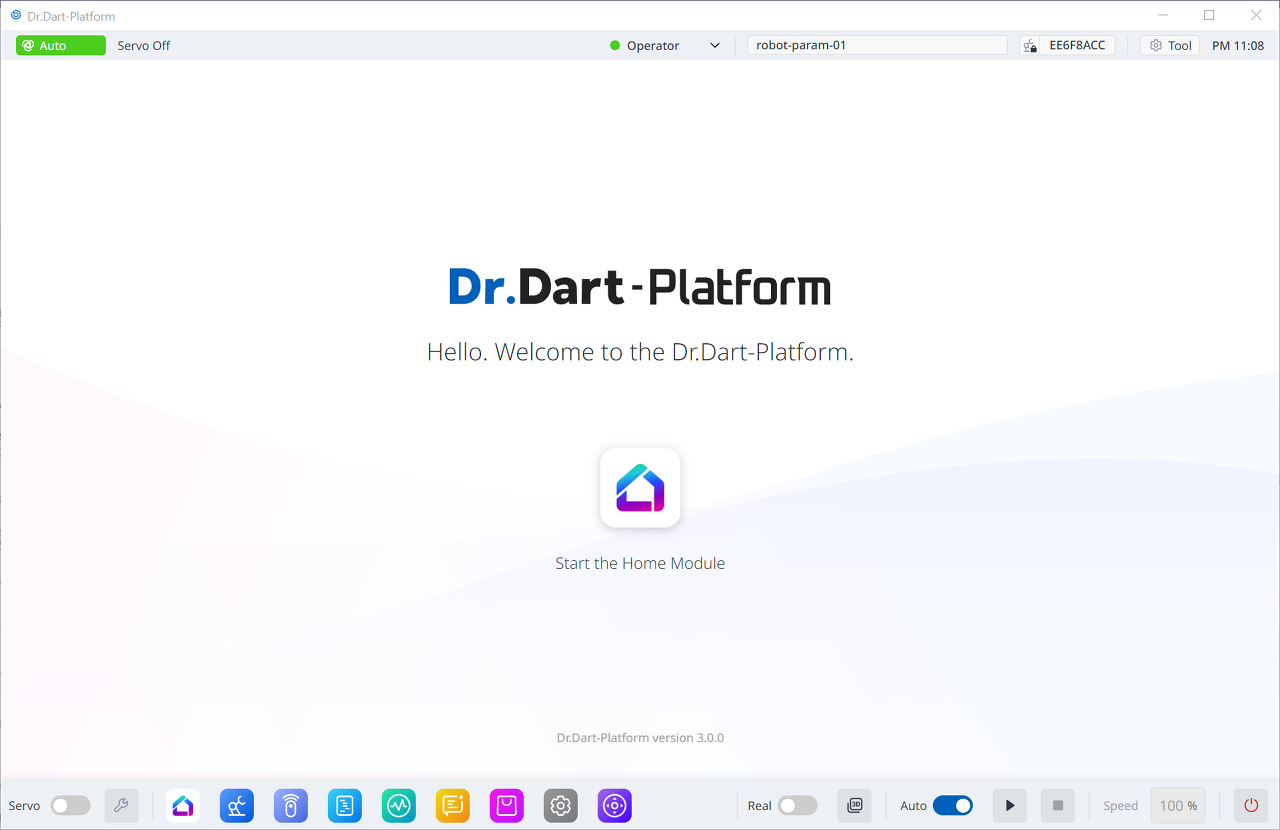Select the robot arm module icon

point(237,805)
